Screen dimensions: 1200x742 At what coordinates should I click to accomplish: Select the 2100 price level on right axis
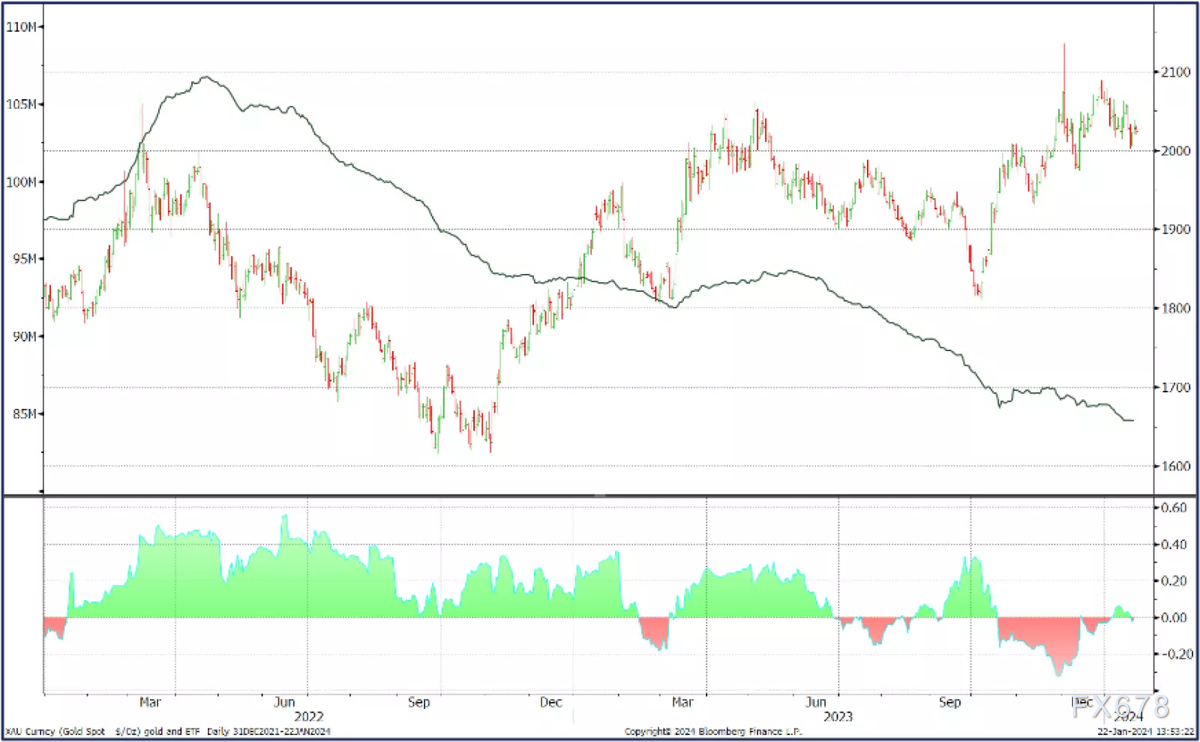tap(1174, 72)
